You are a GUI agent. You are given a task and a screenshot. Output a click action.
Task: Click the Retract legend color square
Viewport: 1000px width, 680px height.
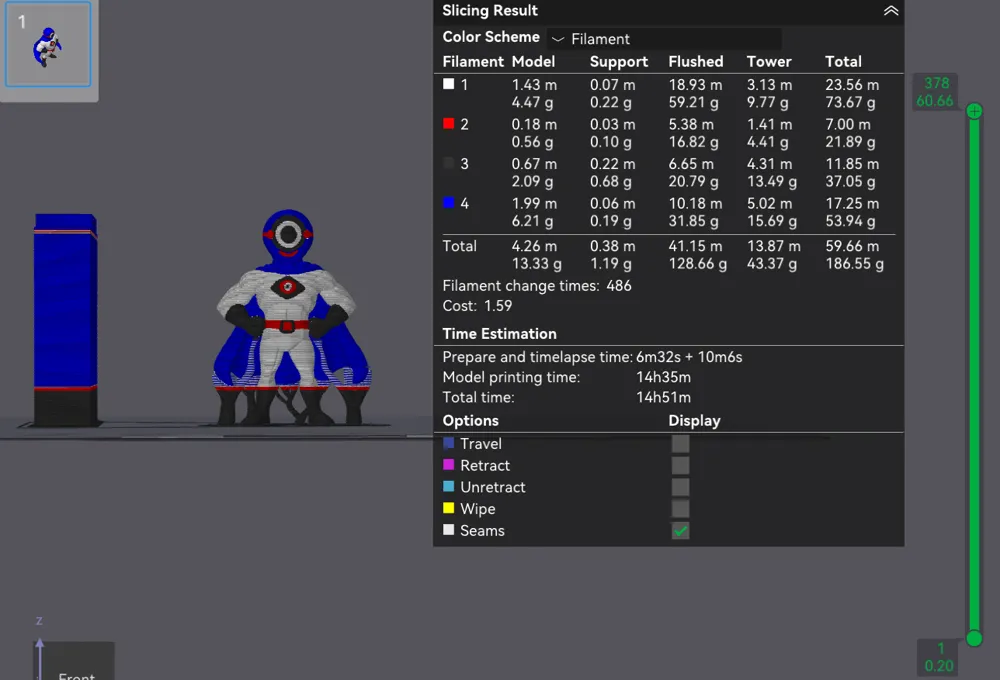[448, 464]
